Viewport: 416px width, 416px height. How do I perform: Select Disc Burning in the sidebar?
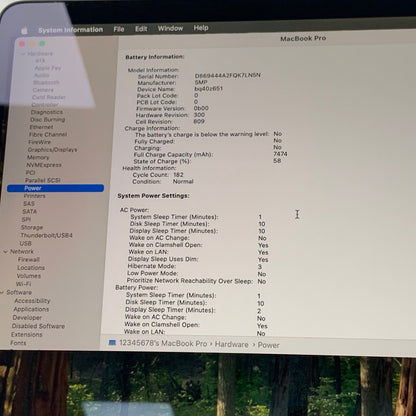pos(48,120)
